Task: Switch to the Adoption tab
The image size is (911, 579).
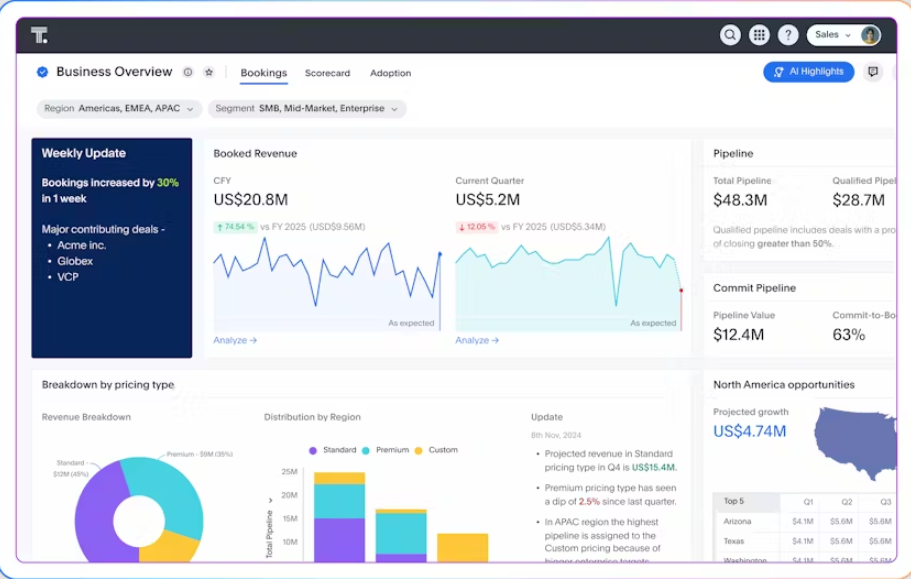Action: (x=390, y=73)
